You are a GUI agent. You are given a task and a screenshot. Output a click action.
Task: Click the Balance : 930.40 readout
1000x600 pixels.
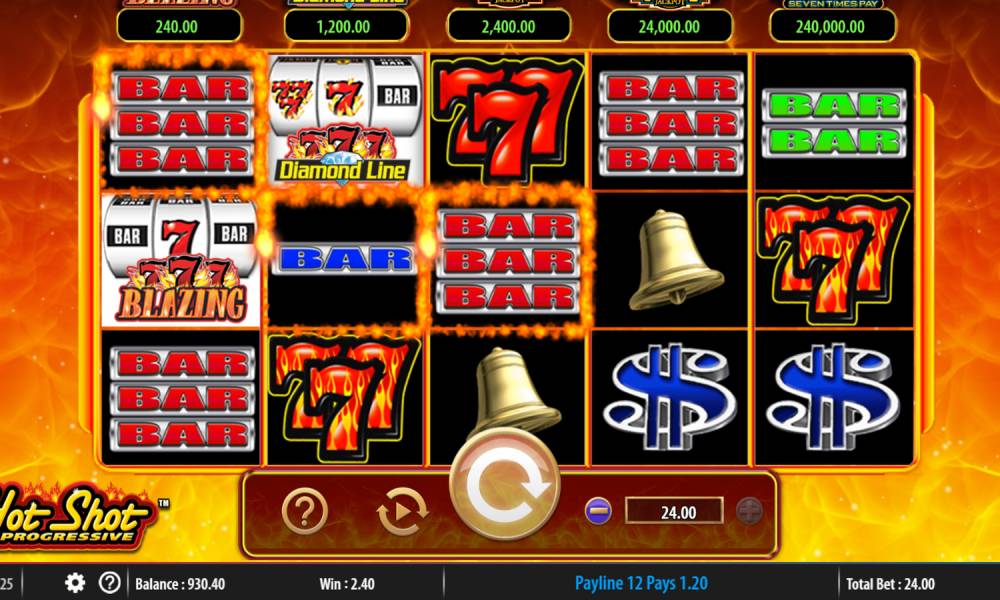point(180,583)
